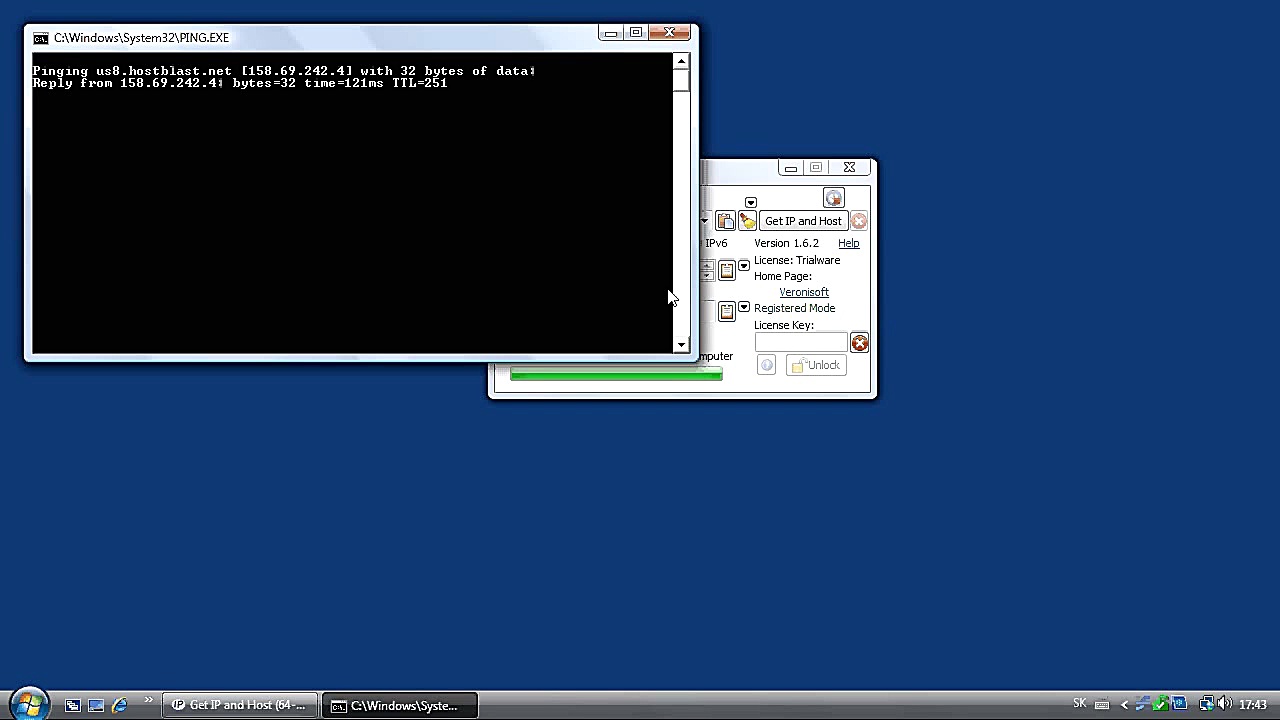Open the PING.EXE title bar system icon
The image size is (1280, 720).
pos(40,38)
